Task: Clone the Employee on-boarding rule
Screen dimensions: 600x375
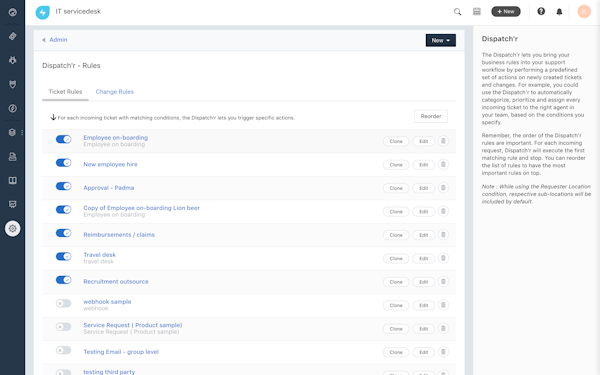Action: click(x=396, y=142)
